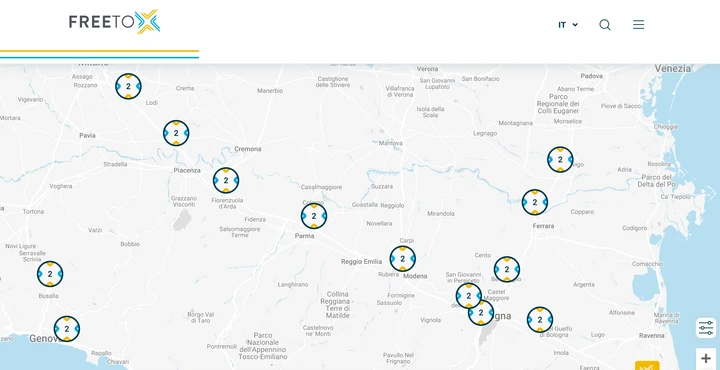
Task: Click the Venezia label on the map
Action: pos(672,68)
